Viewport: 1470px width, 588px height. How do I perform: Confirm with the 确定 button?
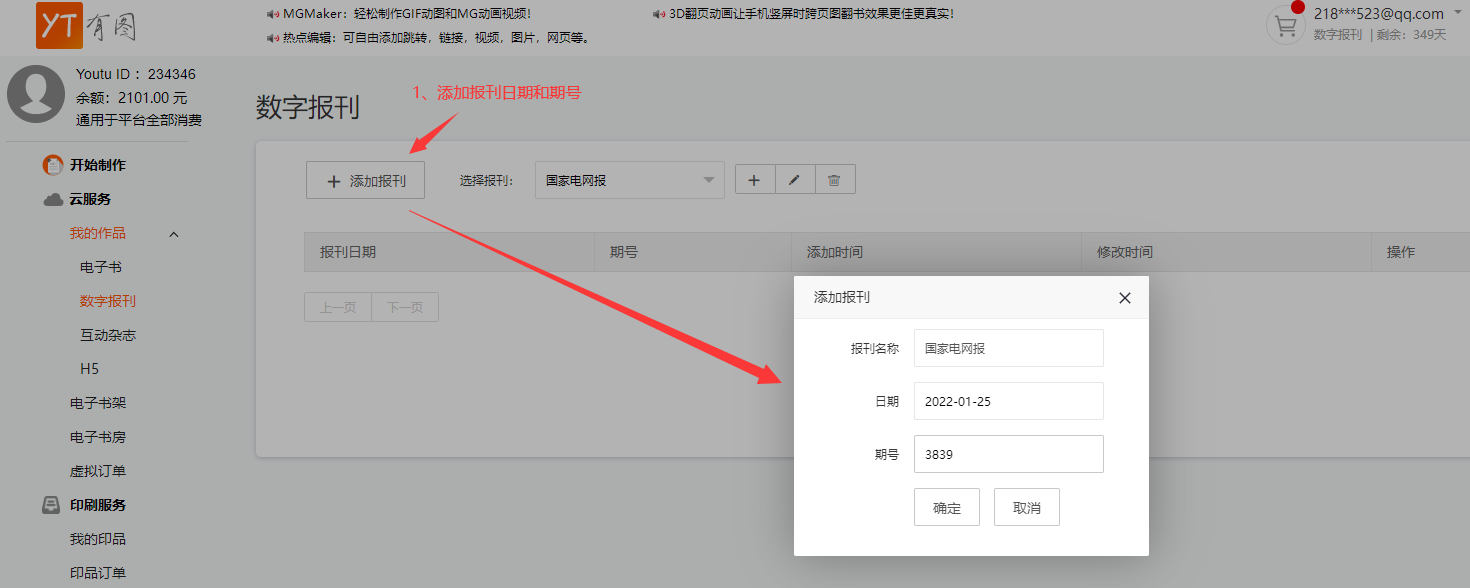tap(947, 507)
